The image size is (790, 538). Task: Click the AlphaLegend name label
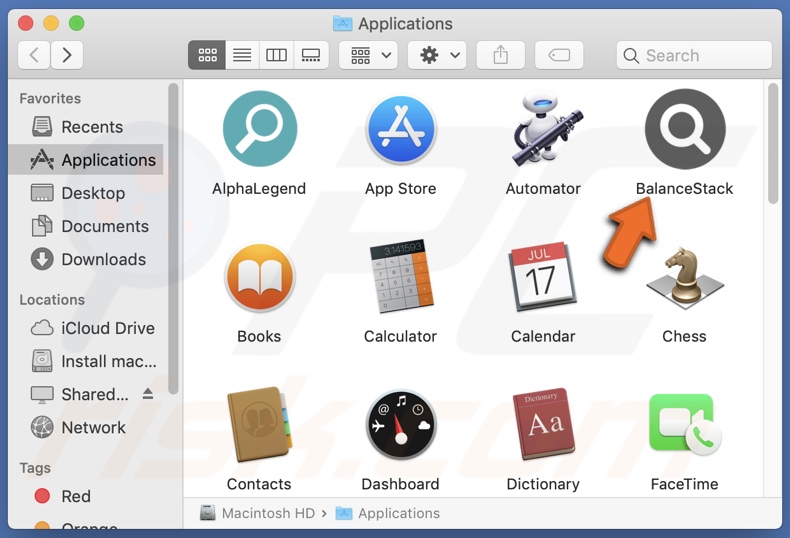pos(259,188)
